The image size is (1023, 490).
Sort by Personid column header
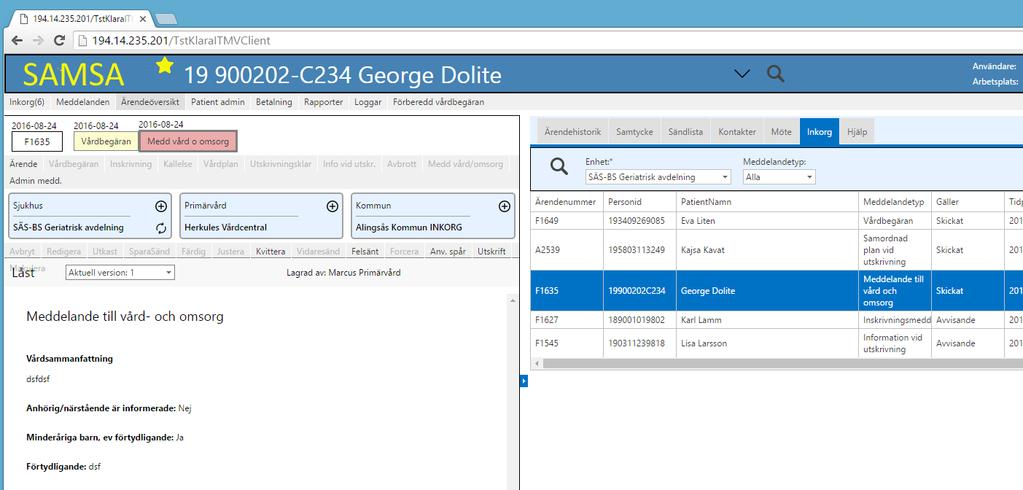point(639,202)
